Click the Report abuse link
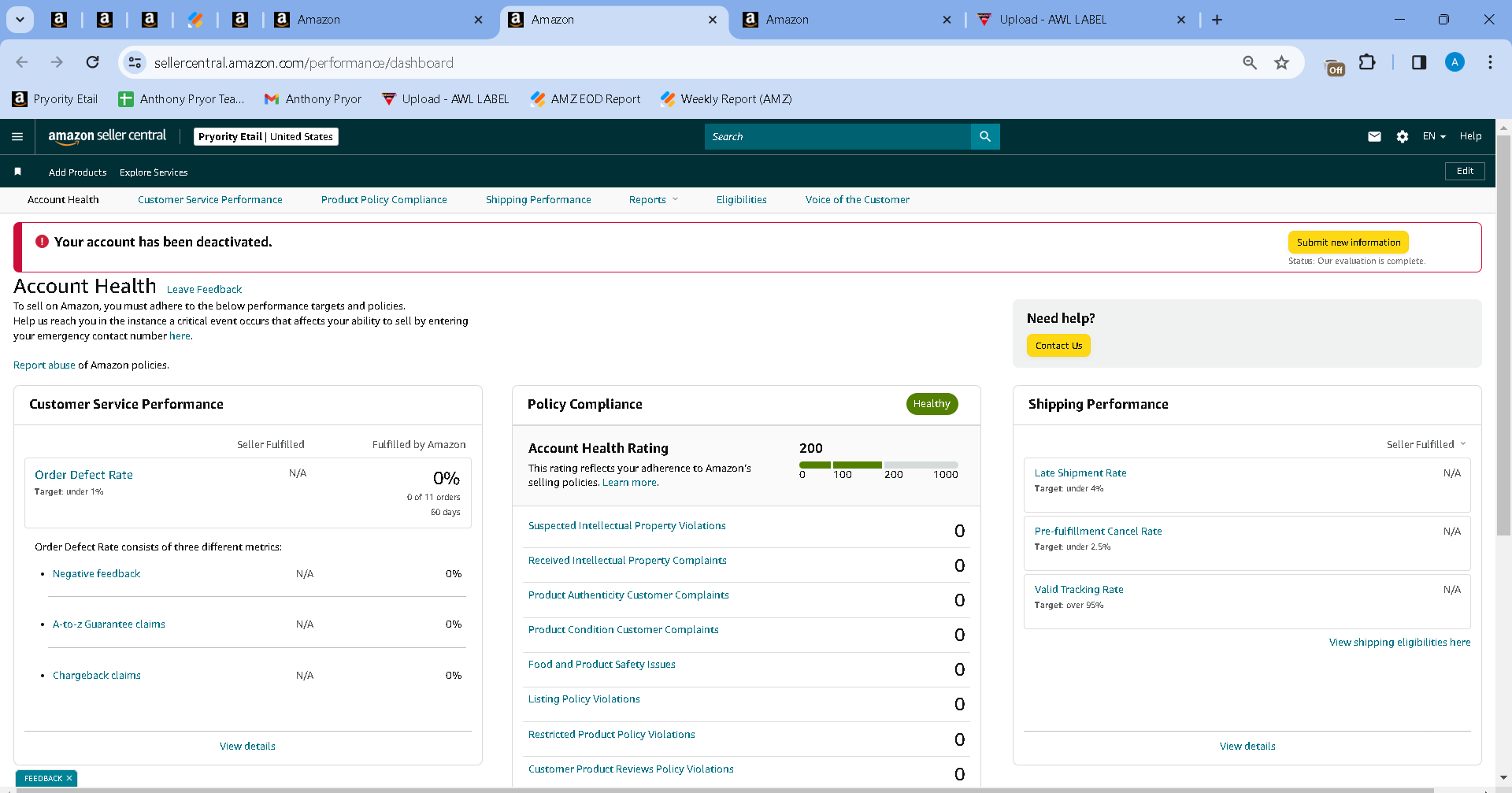 [44, 365]
